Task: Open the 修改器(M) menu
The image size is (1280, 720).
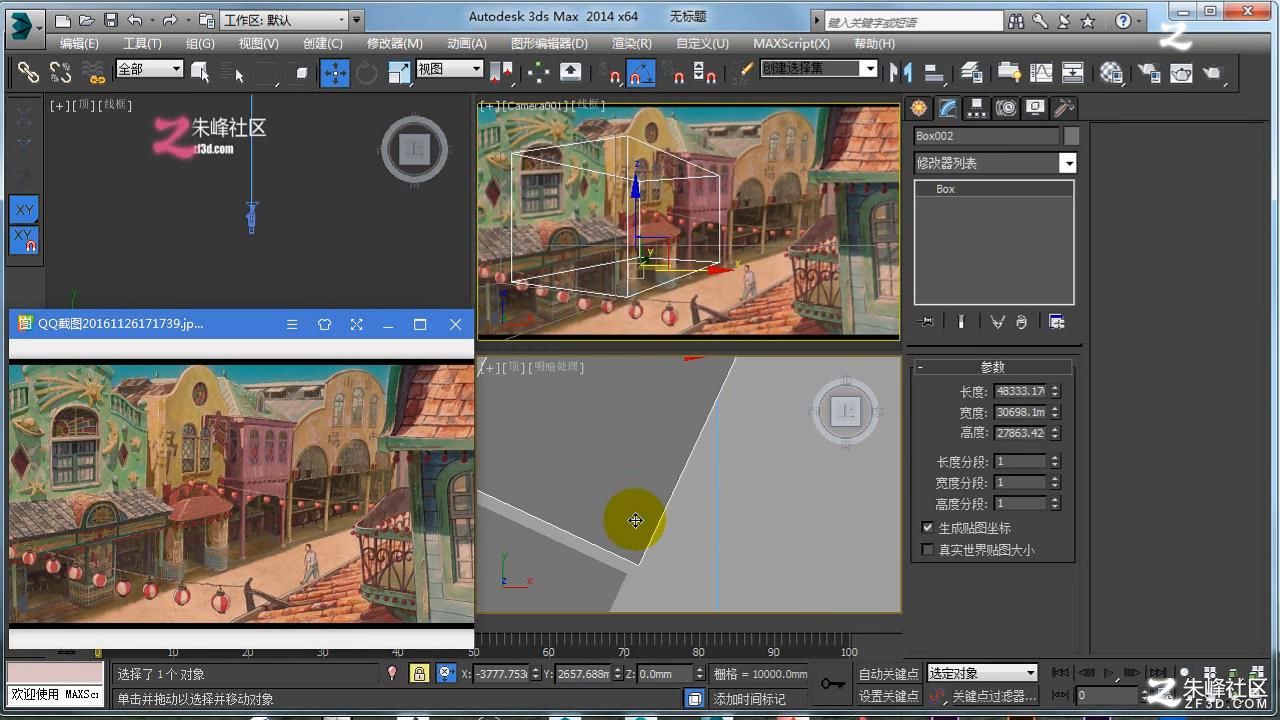Action: coord(395,44)
